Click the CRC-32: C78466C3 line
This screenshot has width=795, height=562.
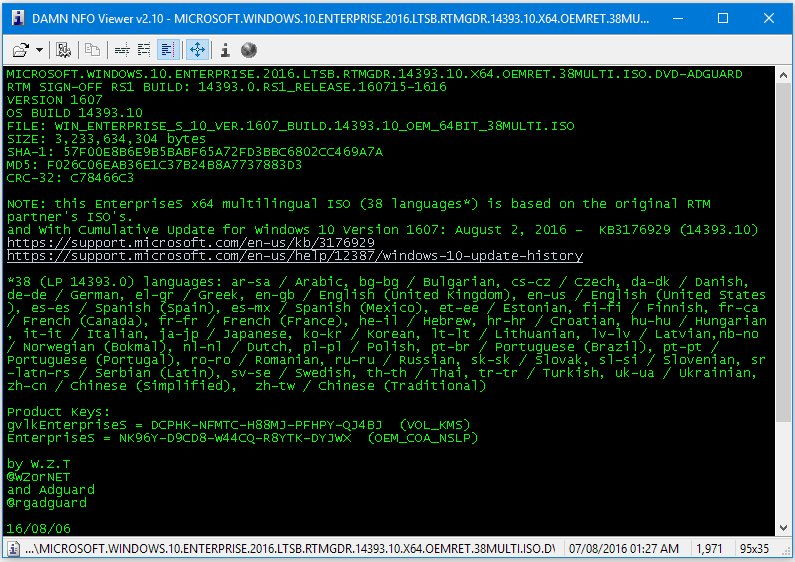pyautogui.click(x=70, y=178)
